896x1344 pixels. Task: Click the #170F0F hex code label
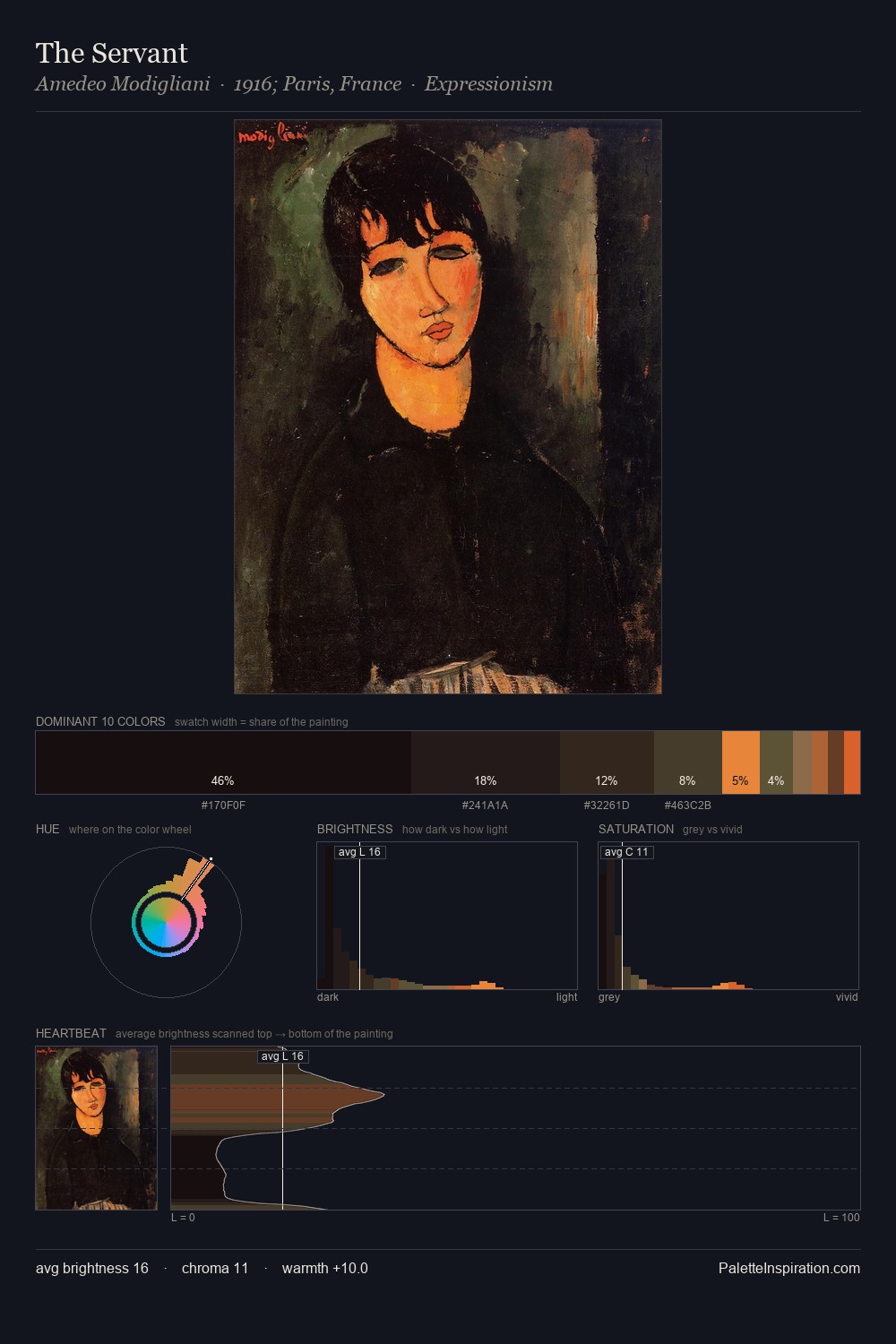pyautogui.click(x=223, y=806)
